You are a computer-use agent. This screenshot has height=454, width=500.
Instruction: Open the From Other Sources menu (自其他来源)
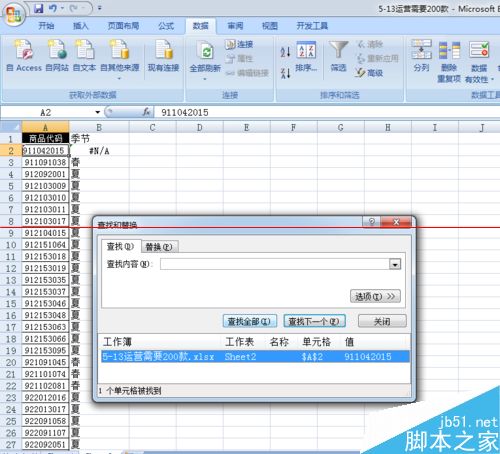pyautogui.click(x=120, y=59)
